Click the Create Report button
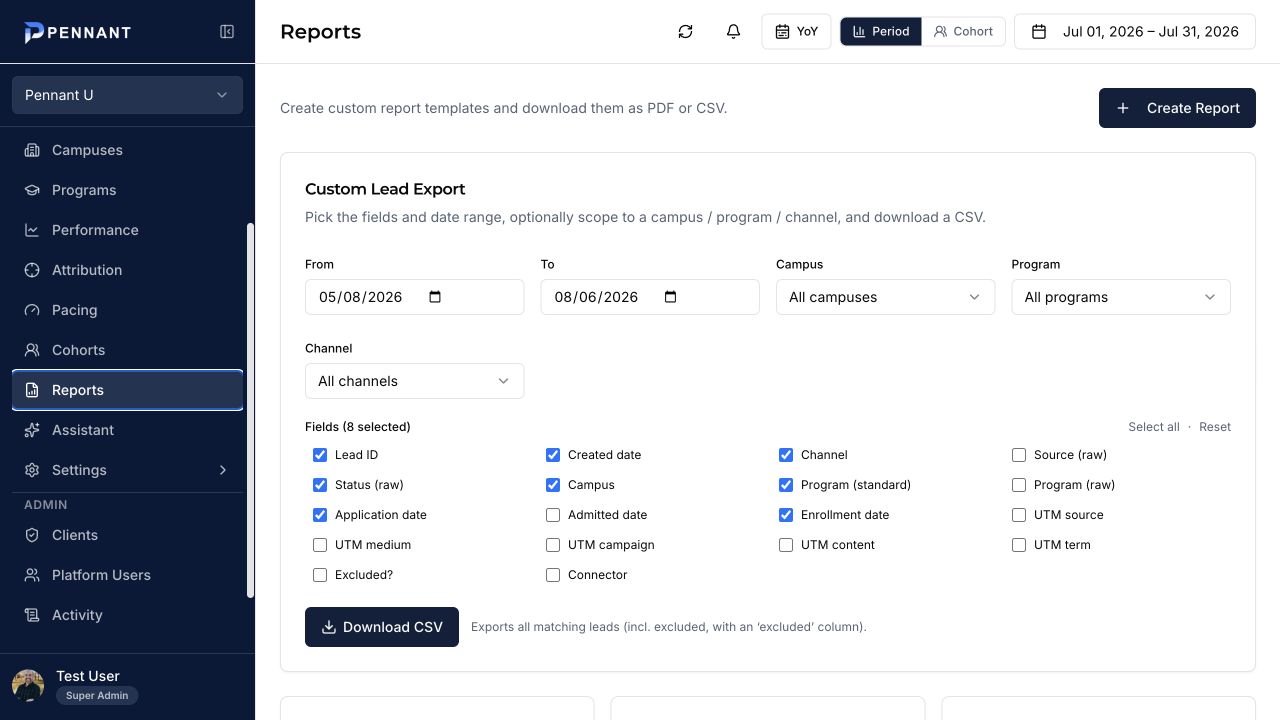Screen dimensions: 1280x720 pos(1177,108)
